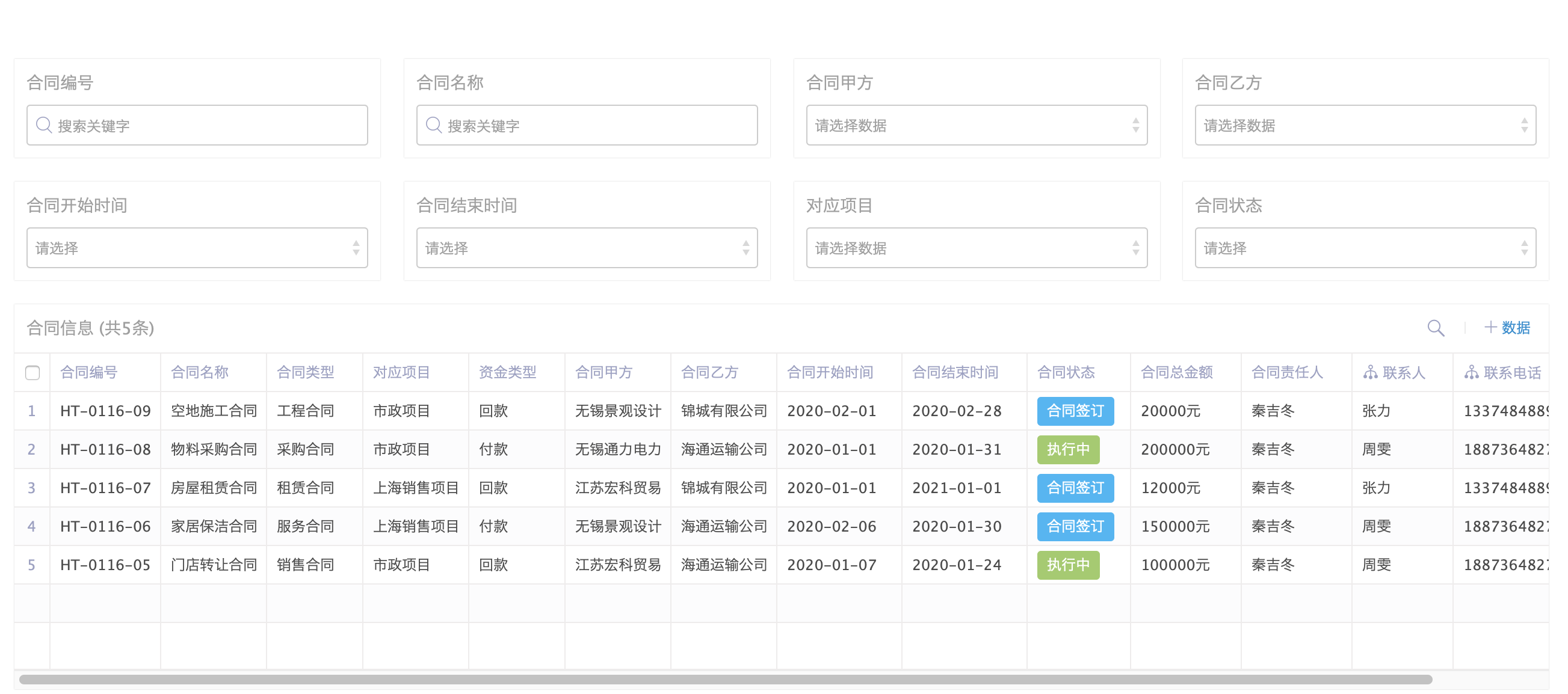Click search icon in 合同编号 filter
This screenshot has height=694, width=1568.
pyautogui.click(x=44, y=125)
